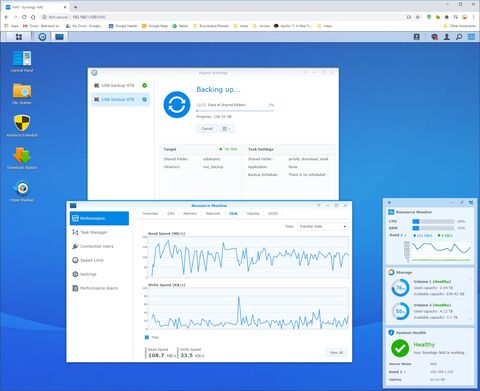Open Connected Users in Resource Monitor sidebar
The height and width of the screenshot is (391, 480).
[x=99, y=246]
